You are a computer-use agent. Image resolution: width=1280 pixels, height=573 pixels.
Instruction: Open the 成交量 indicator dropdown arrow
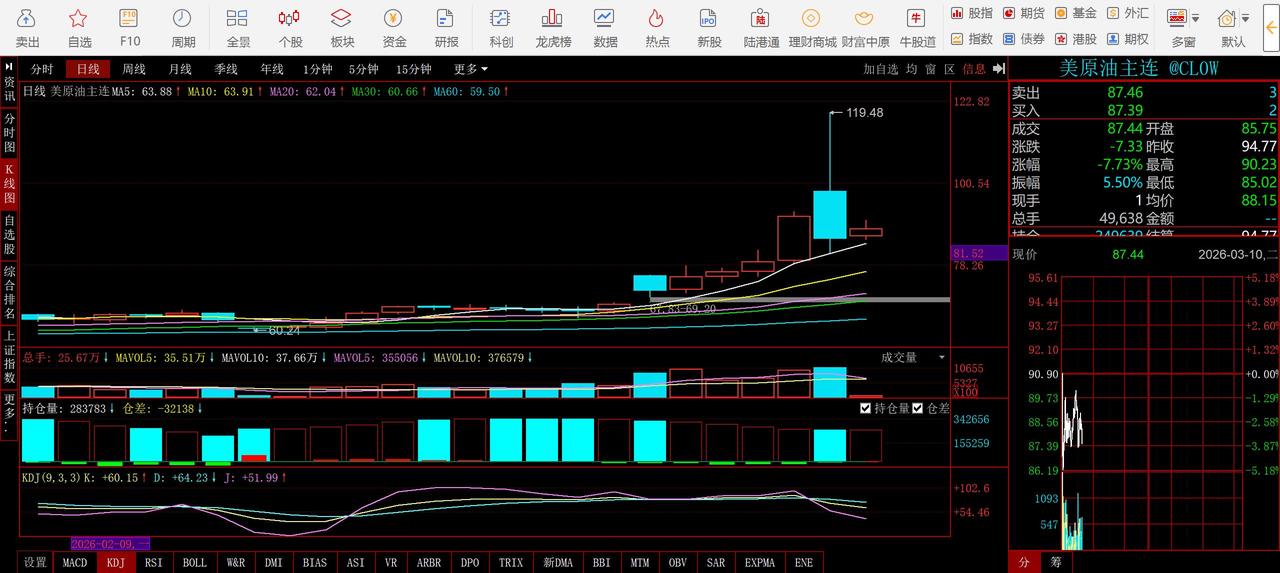[x=941, y=357]
